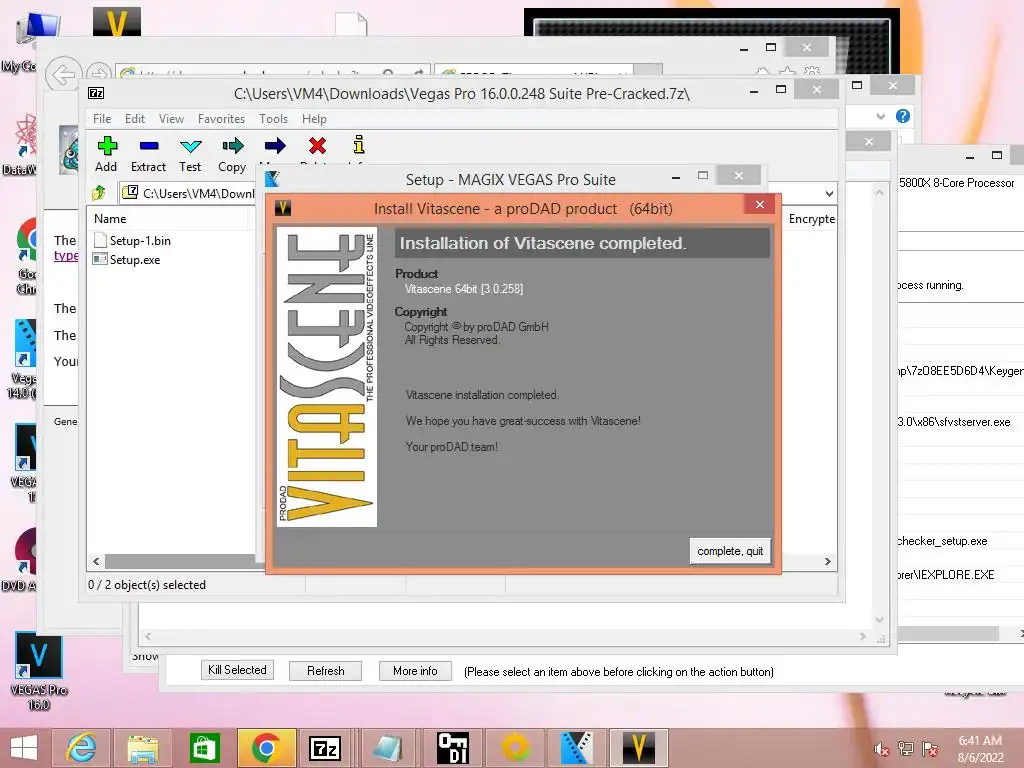Click the network tray icon
Viewport: 1024px width, 768px height.
point(906,749)
